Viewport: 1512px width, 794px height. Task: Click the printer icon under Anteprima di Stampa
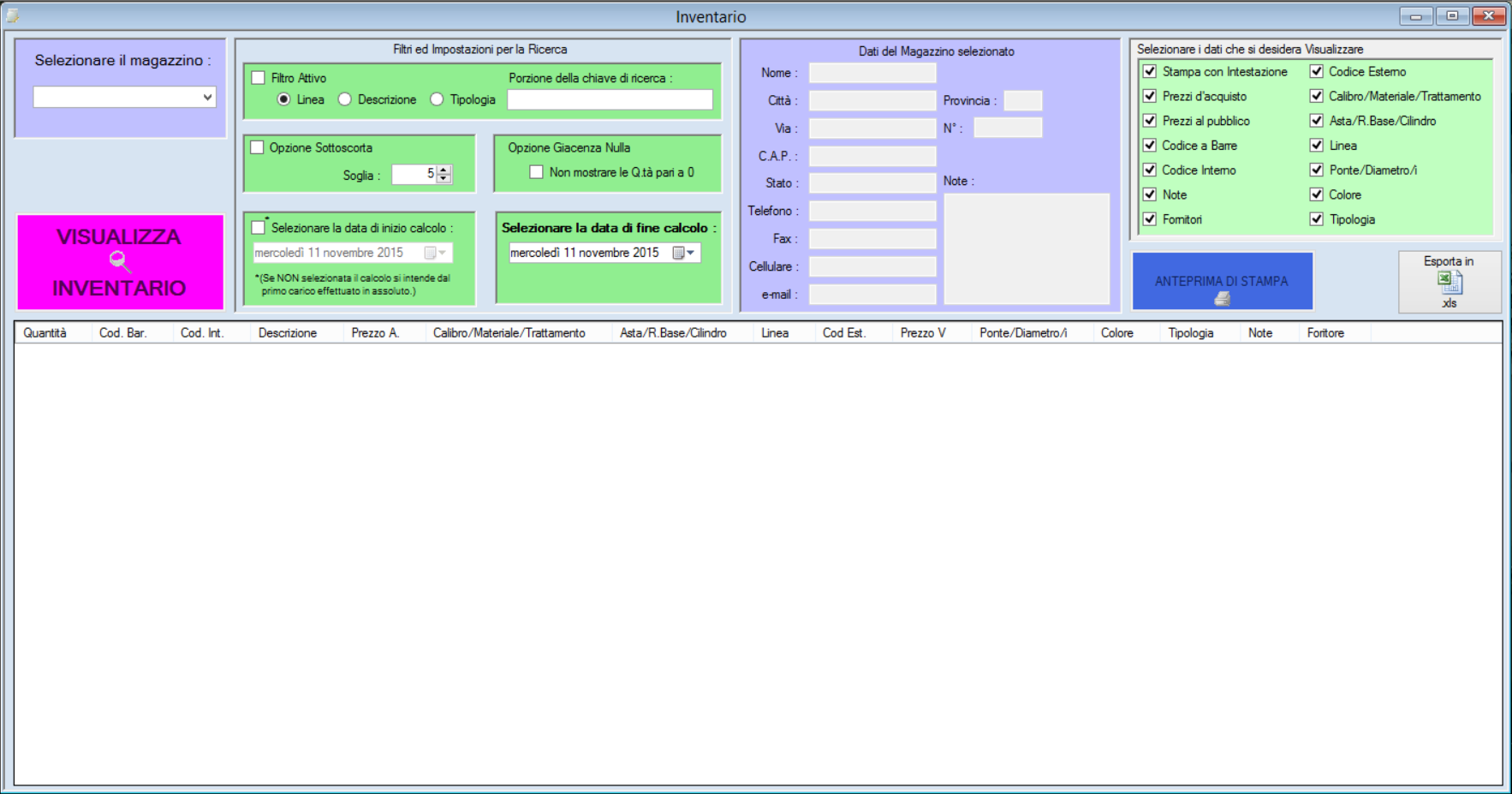coord(1222,298)
